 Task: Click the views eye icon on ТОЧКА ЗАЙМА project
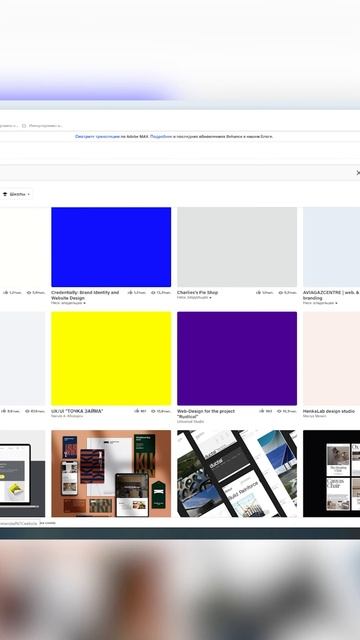[x=153, y=411]
